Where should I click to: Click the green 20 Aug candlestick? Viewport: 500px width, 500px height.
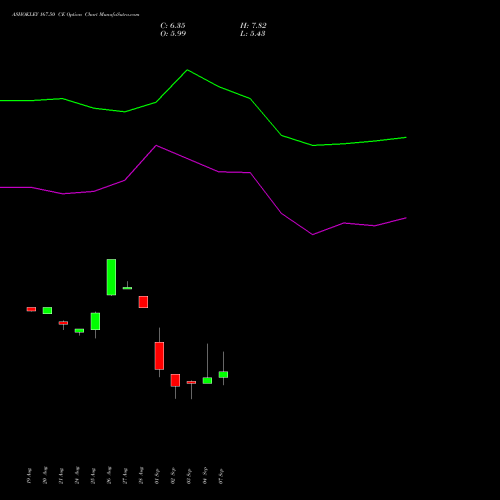(x=47, y=310)
